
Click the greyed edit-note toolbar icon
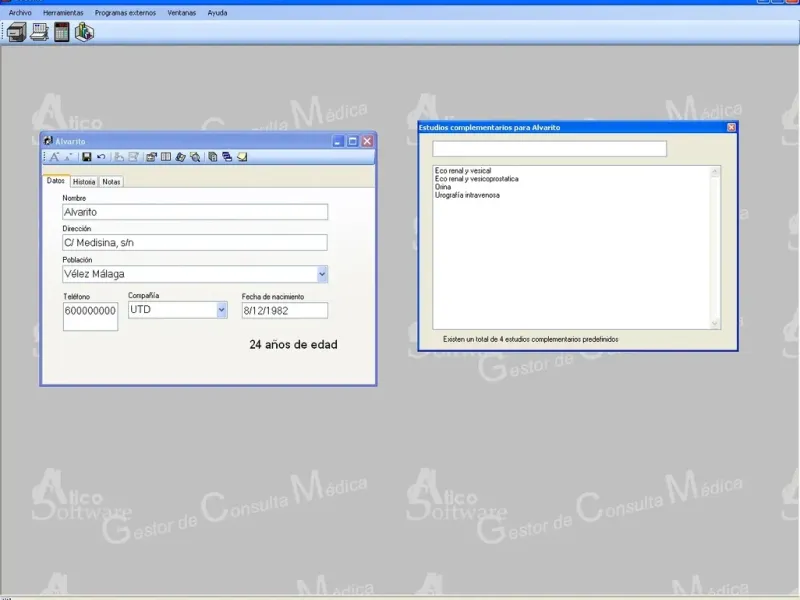(x=133, y=157)
